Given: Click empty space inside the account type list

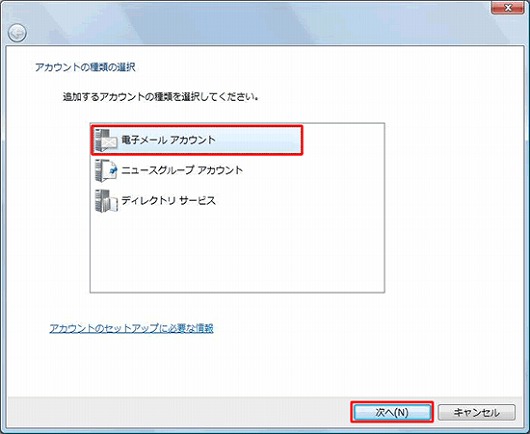Looking at the screenshot, I should [237, 254].
